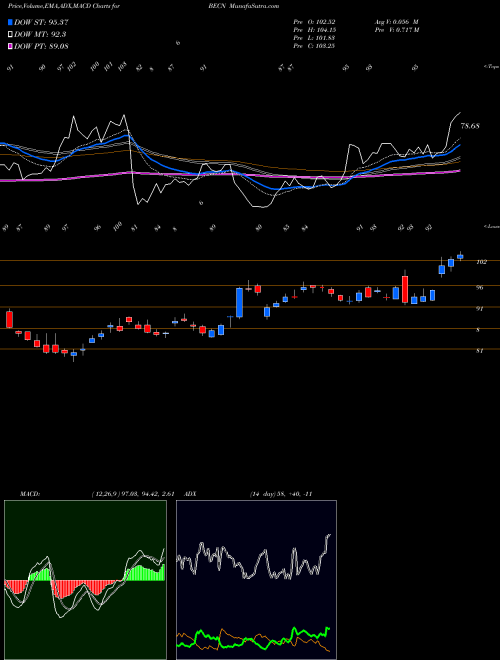Click the MACD (12,26,9) values text
500x660 pixels.
(x=133, y=494)
